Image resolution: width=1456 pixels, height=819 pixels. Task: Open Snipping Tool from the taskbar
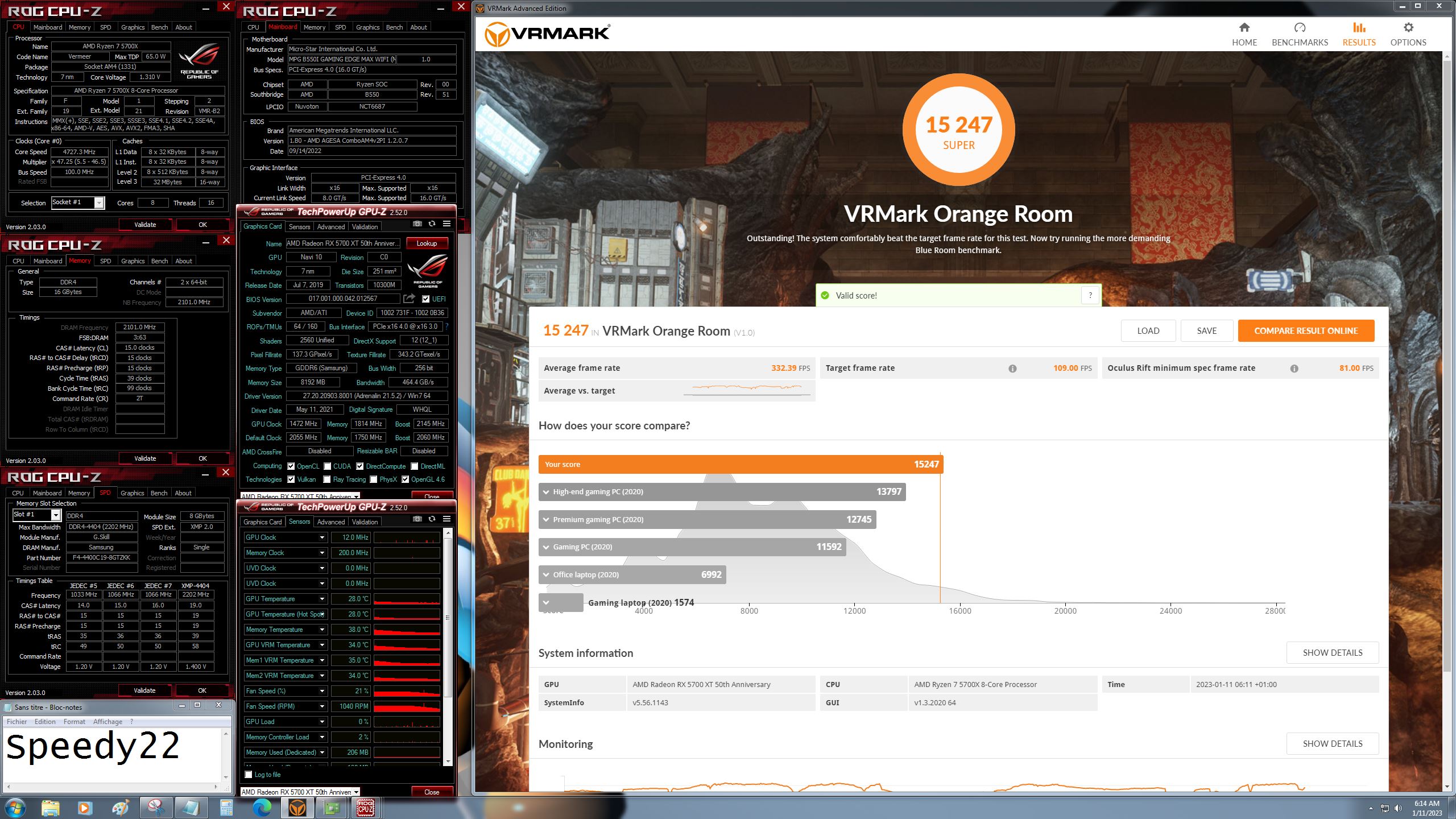pyautogui.click(x=156, y=807)
